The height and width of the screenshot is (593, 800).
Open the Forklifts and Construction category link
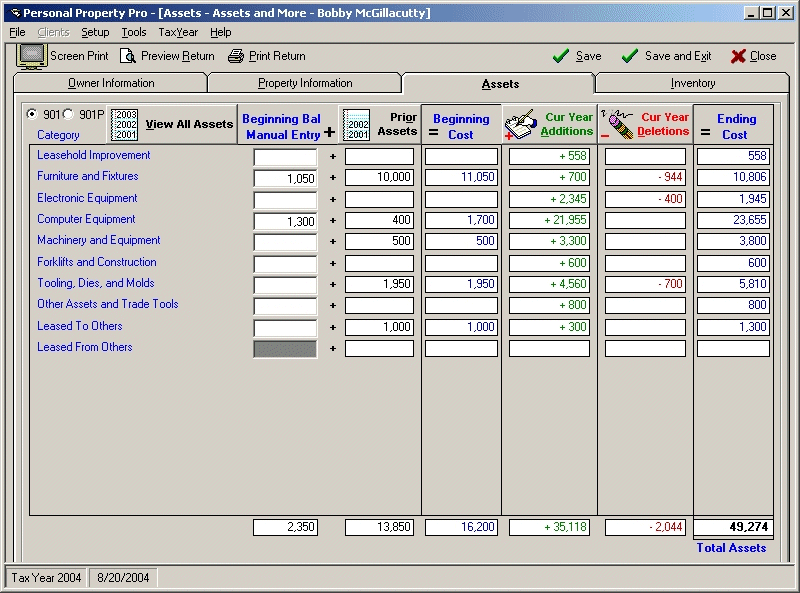(x=96, y=262)
